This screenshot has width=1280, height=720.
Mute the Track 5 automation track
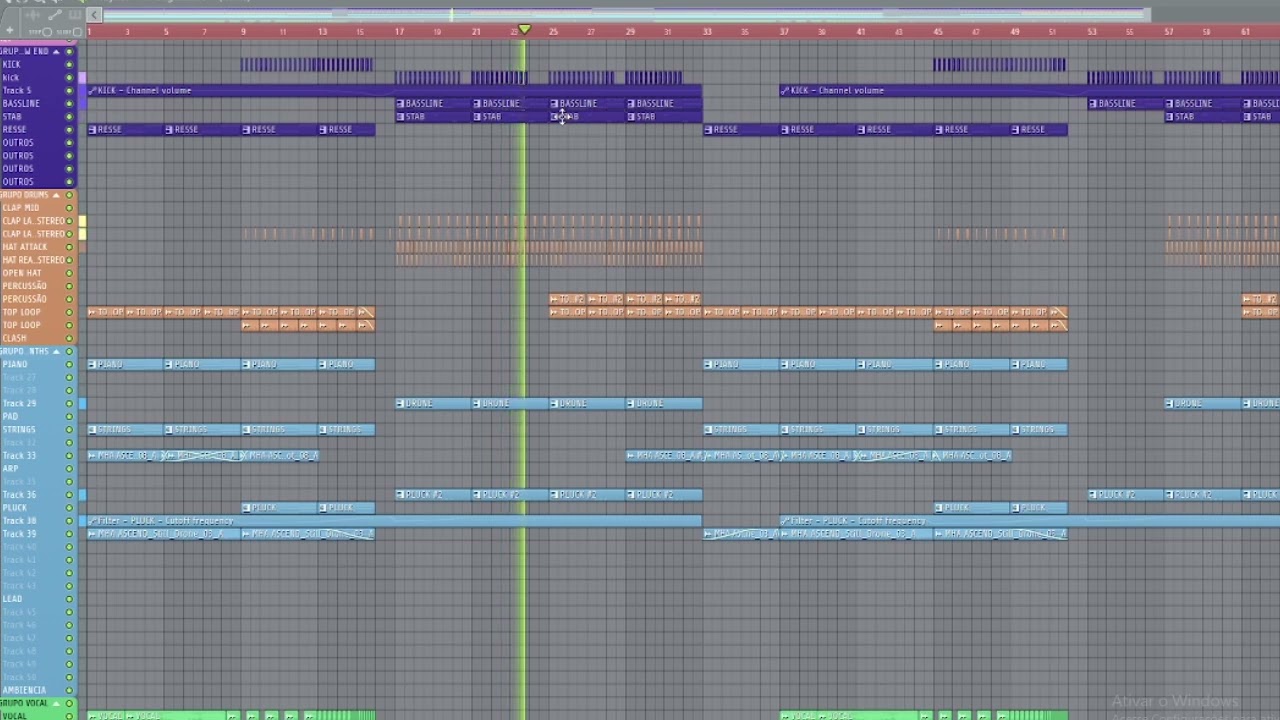tap(69, 90)
